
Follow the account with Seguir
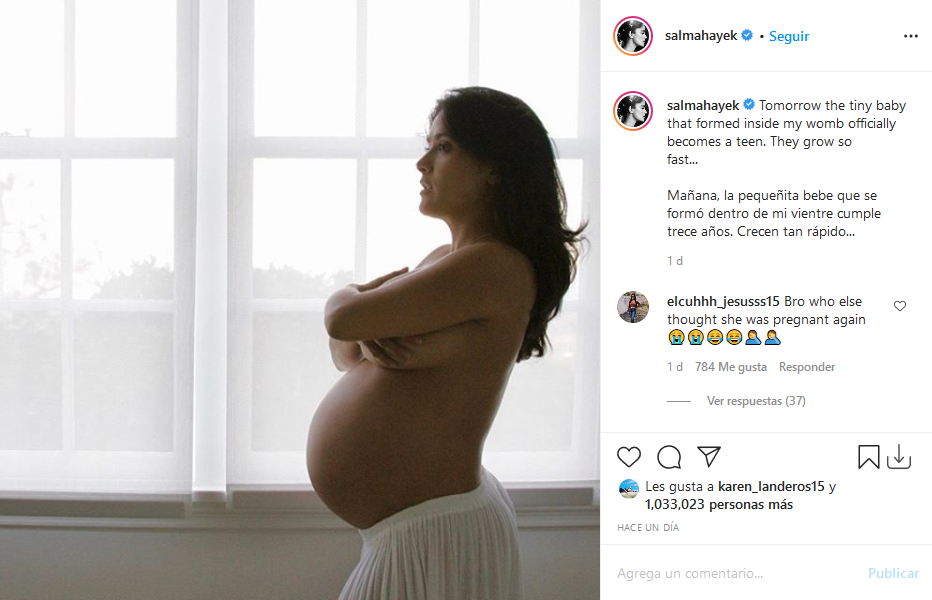pos(789,36)
